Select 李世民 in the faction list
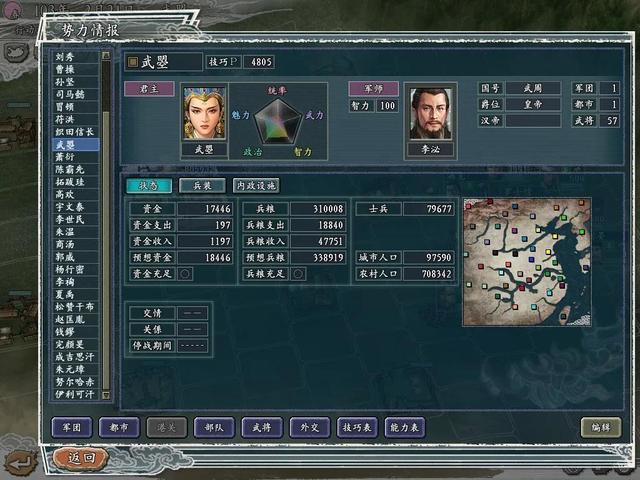The image size is (640, 480). pyautogui.click(x=76, y=219)
